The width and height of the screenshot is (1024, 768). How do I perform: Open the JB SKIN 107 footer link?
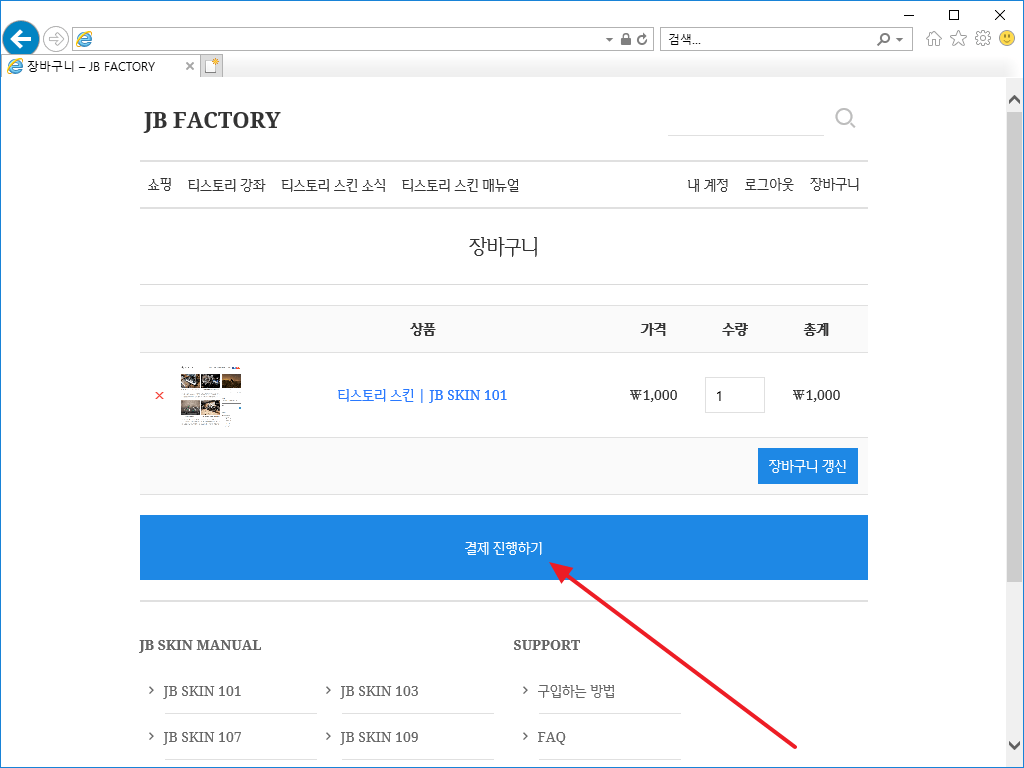pyautogui.click(x=202, y=737)
